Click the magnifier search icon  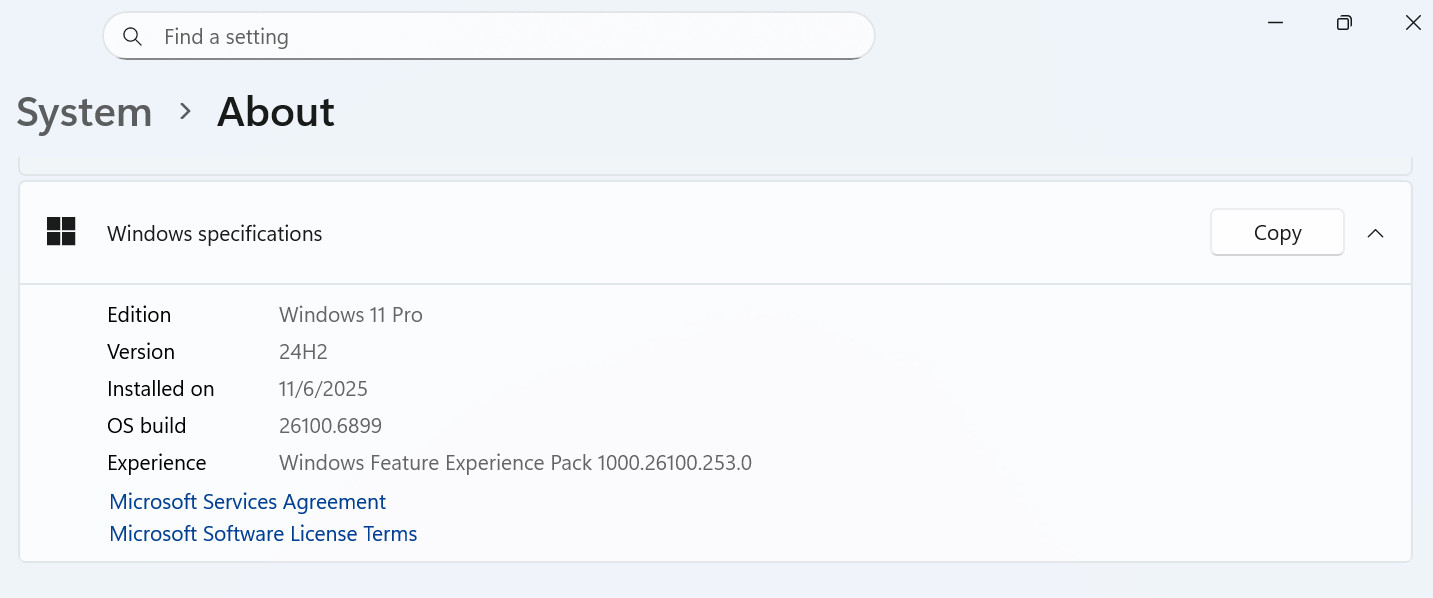click(x=132, y=37)
